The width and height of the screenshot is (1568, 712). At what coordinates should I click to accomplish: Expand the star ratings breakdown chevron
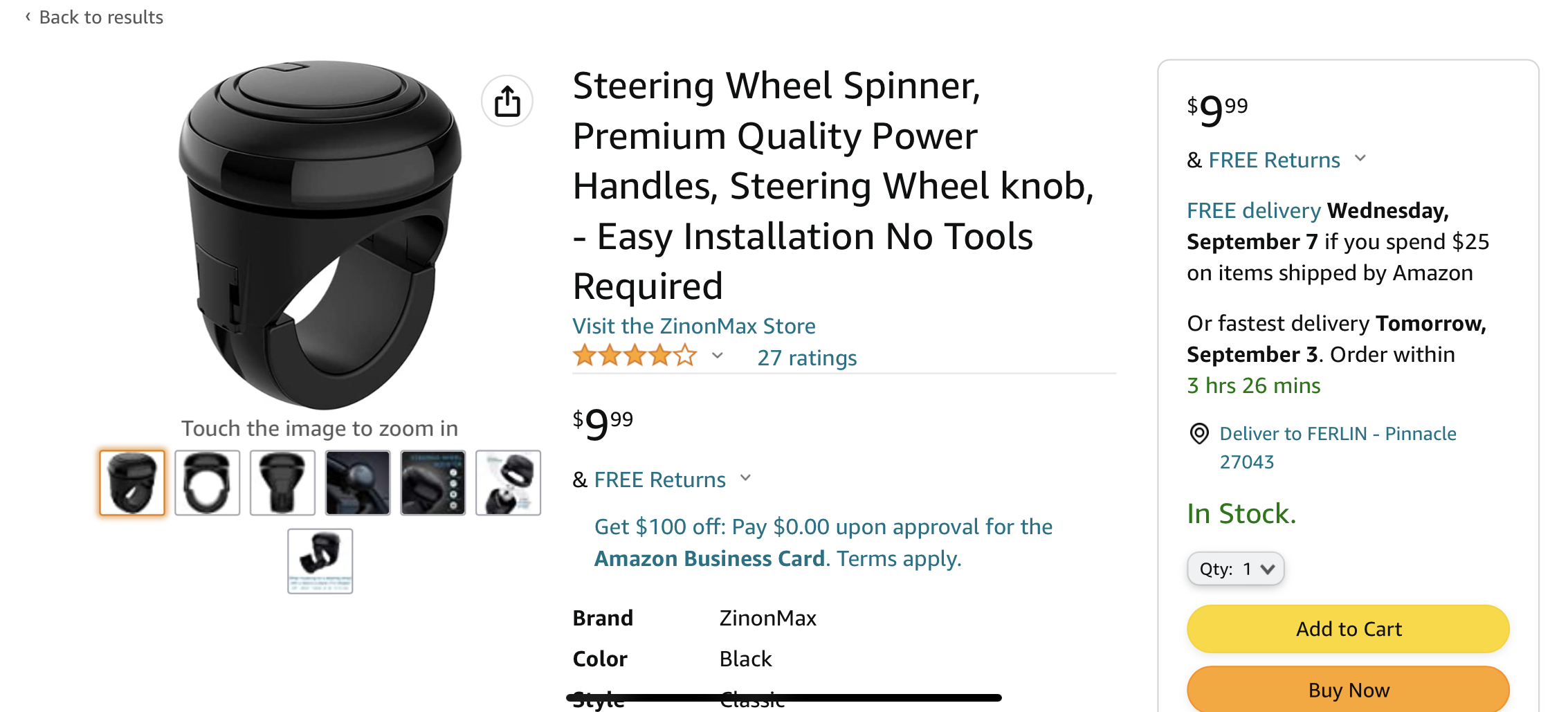tap(718, 356)
